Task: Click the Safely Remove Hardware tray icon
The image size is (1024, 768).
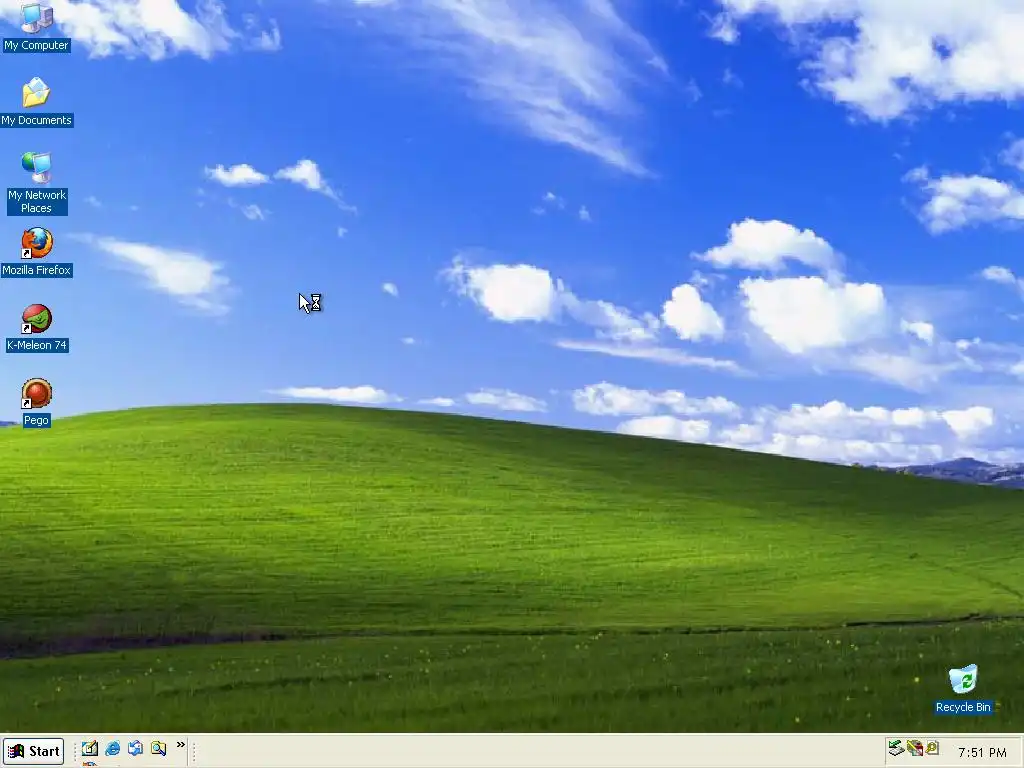Action: coord(896,748)
